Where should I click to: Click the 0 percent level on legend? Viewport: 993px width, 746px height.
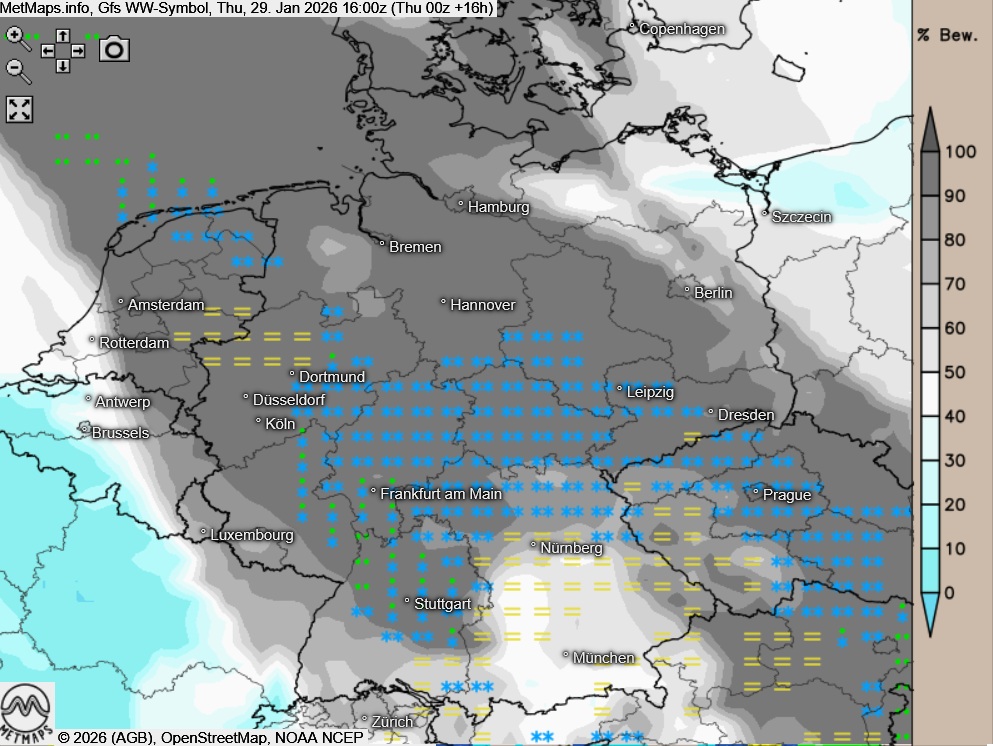(x=949, y=592)
